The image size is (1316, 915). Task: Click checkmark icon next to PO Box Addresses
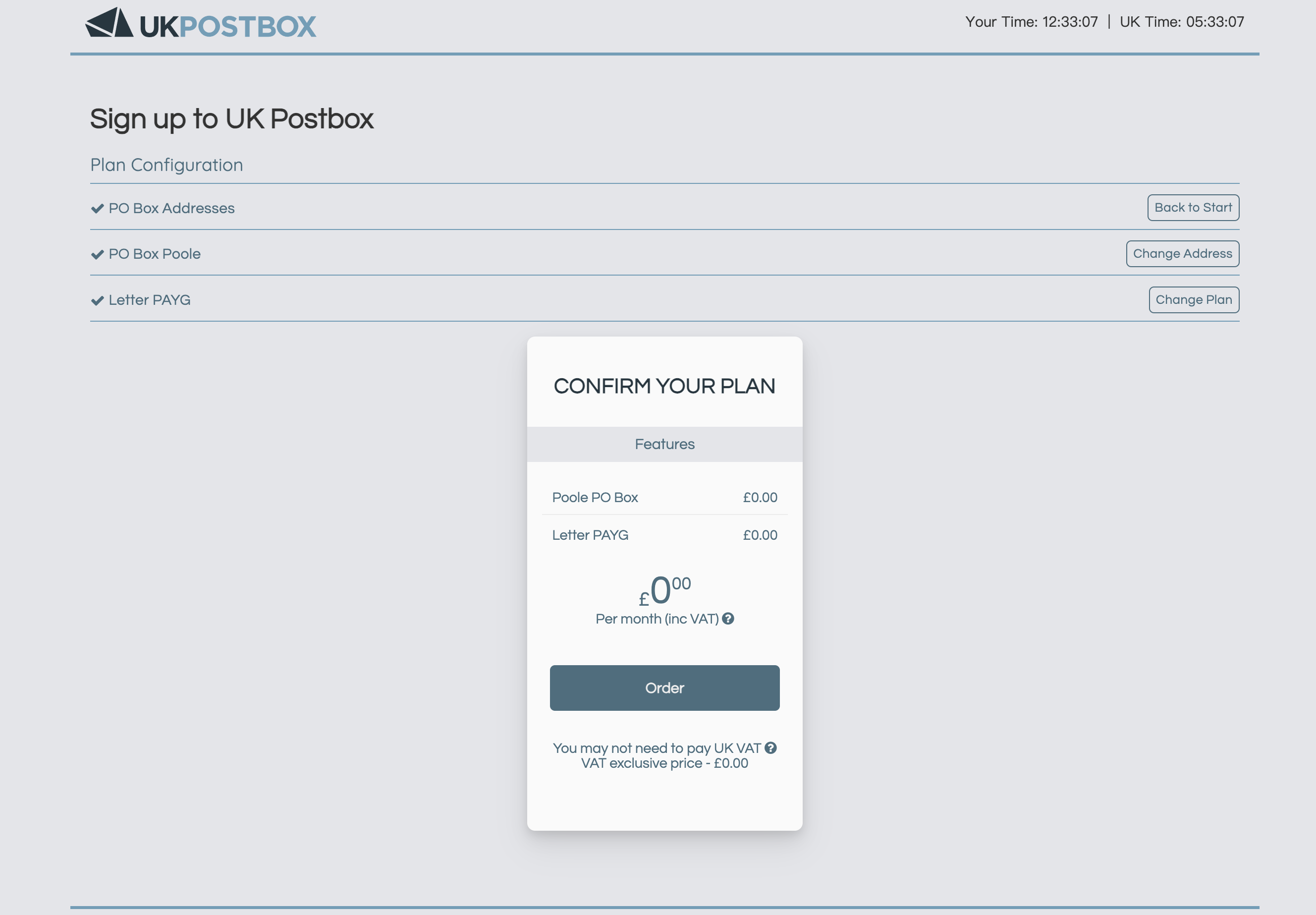tap(98, 208)
